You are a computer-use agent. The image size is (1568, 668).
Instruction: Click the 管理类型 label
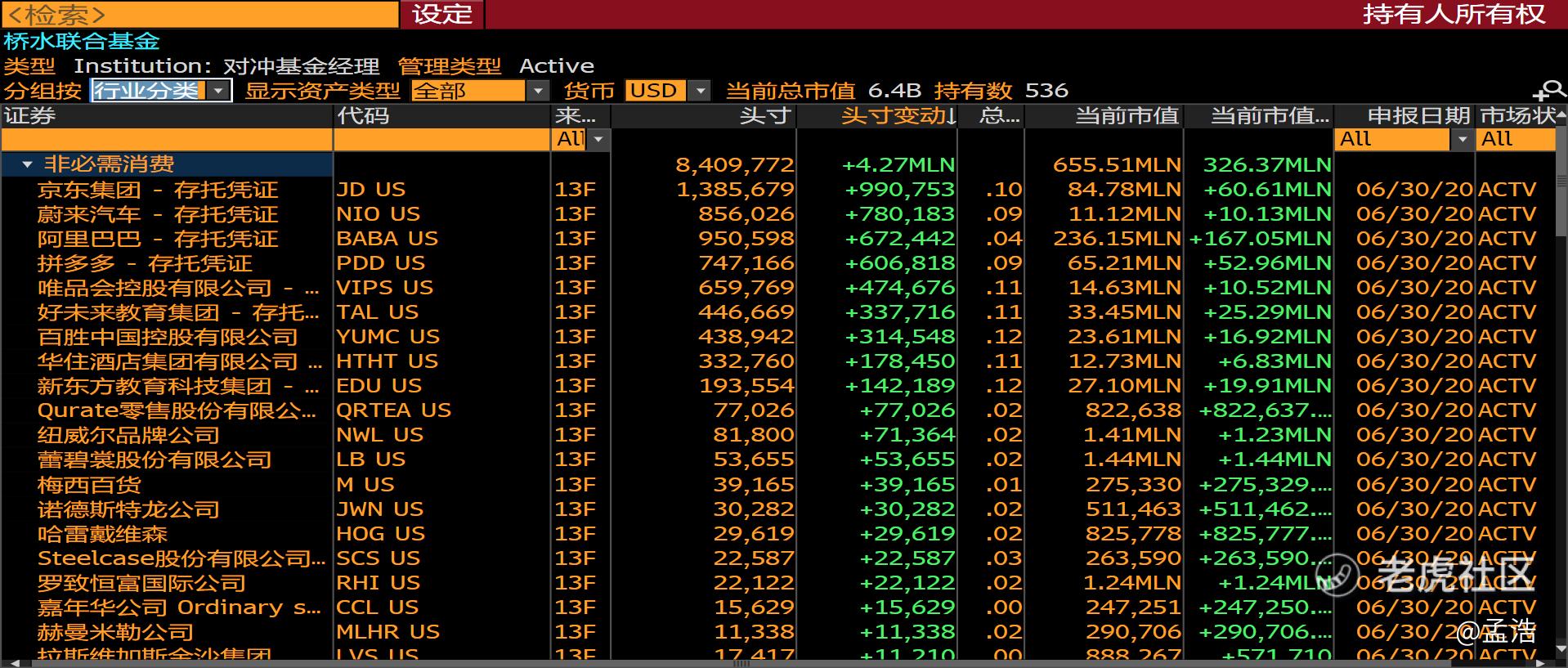click(x=450, y=66)
